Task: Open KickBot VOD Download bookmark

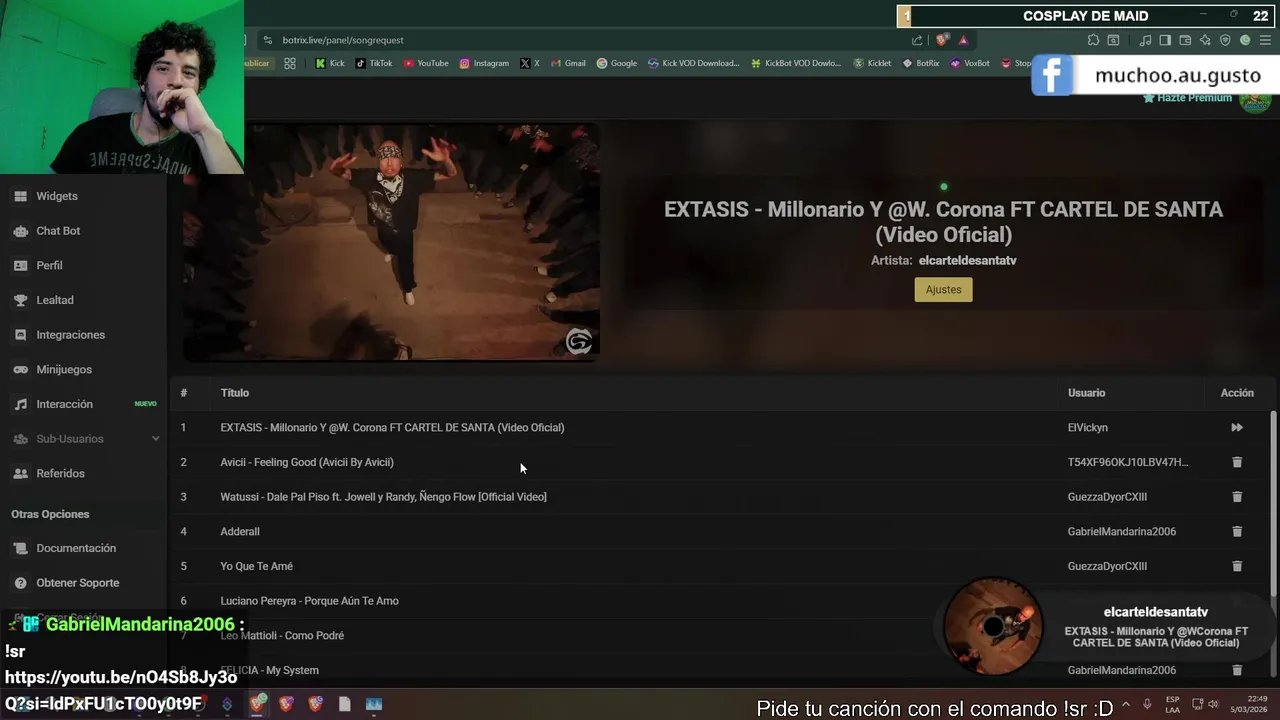Action: 796,63
